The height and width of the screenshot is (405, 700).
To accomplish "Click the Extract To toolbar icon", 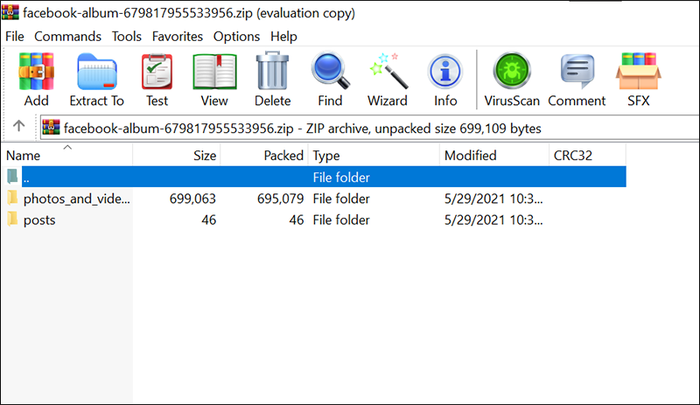I will click(97, 80).
